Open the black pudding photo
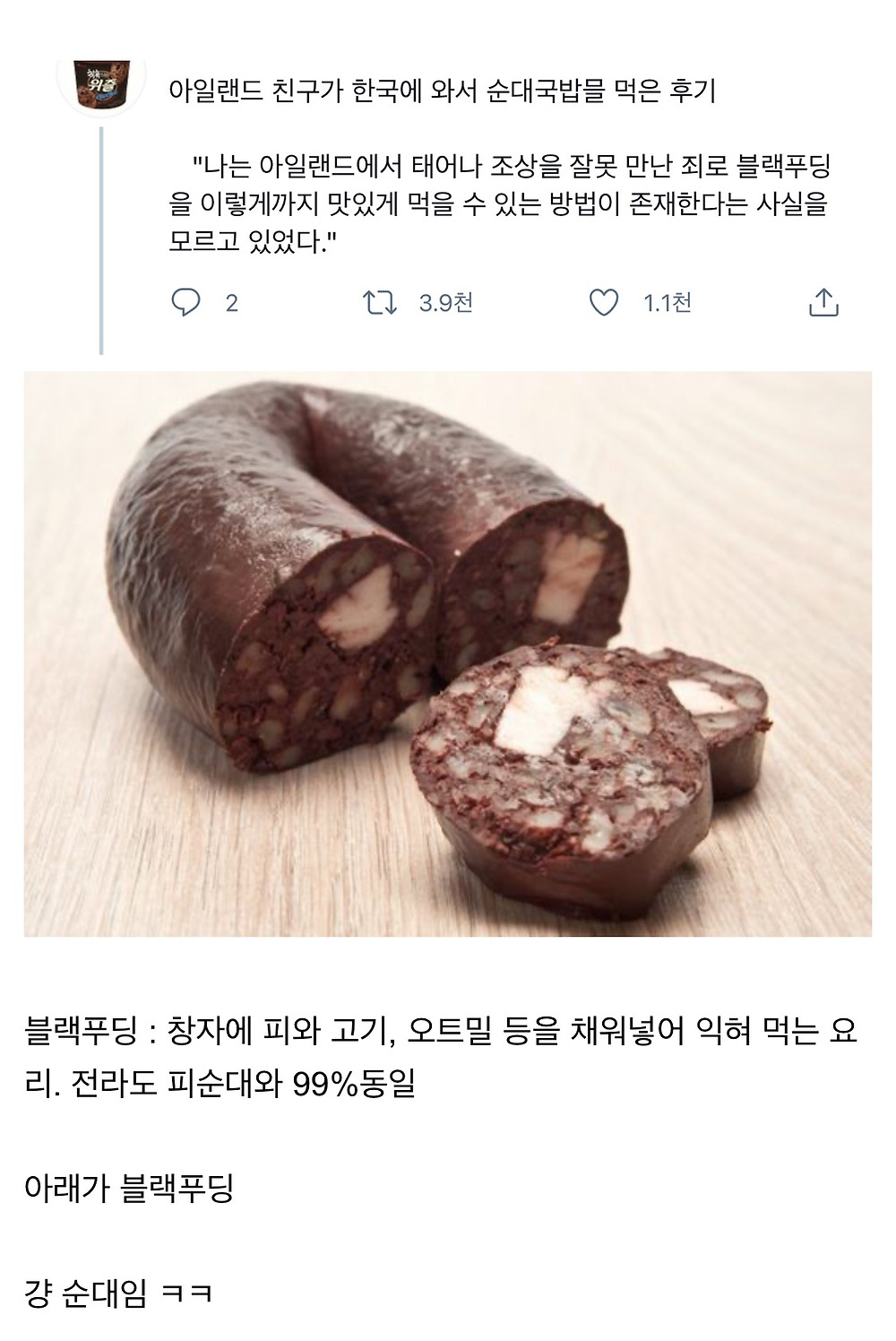This screenshot has width=896, height=1341. [448, 653]
